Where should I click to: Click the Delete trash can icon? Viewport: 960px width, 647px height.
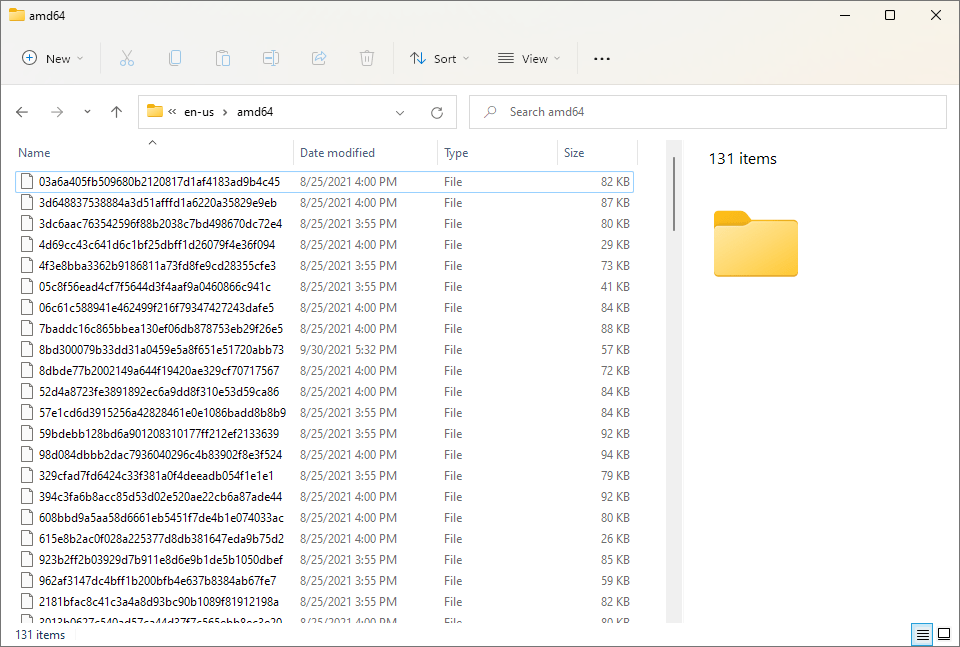click(x=367, y=59)
